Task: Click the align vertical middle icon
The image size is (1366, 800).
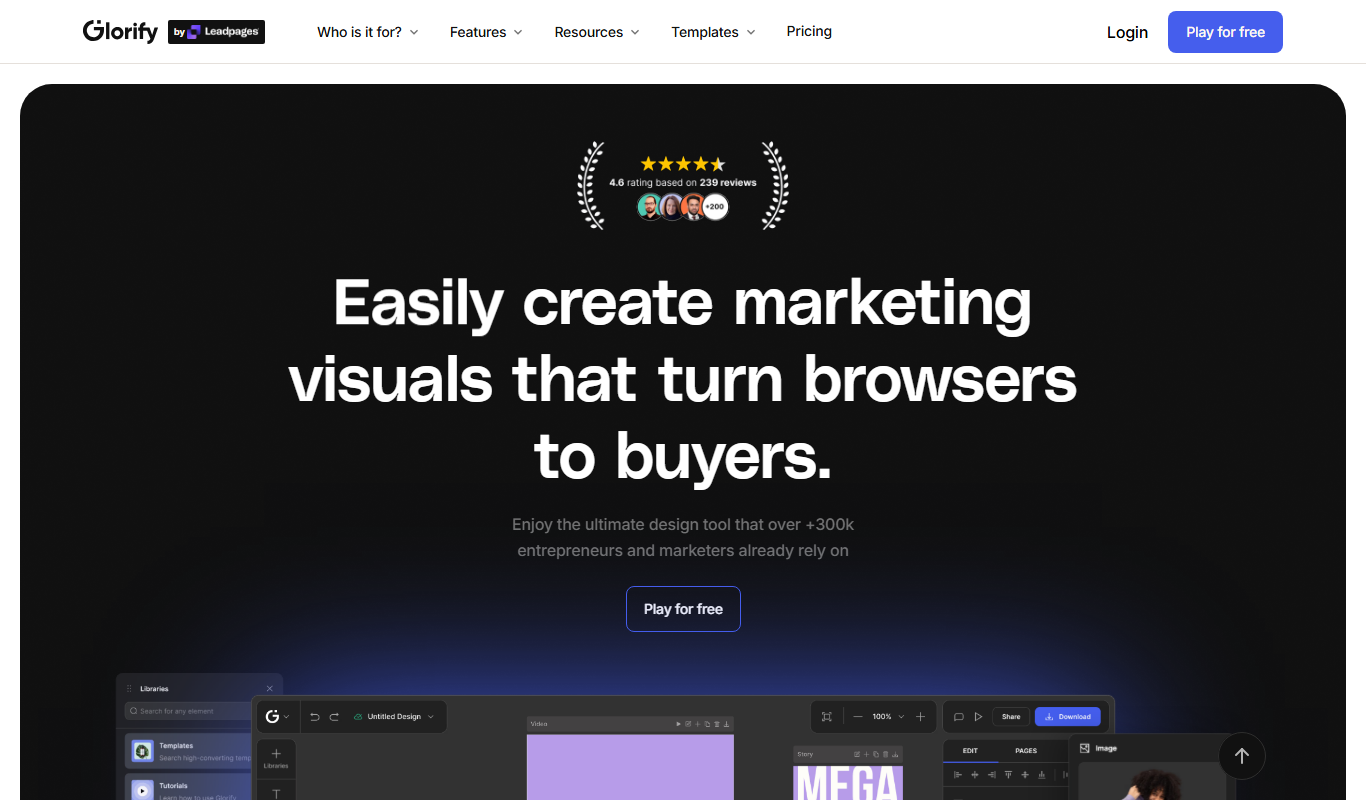Action: click(1025, 775)
